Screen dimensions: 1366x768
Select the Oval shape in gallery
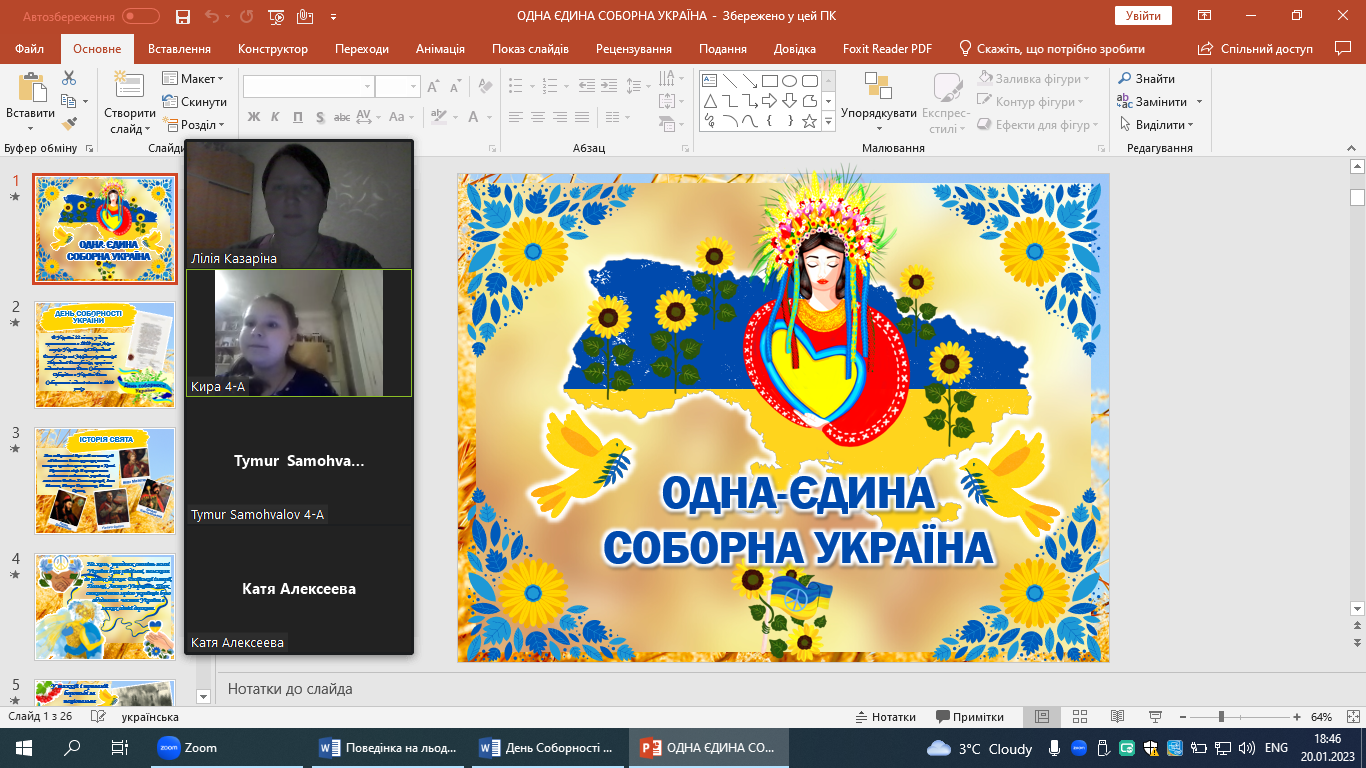(789, 81)
